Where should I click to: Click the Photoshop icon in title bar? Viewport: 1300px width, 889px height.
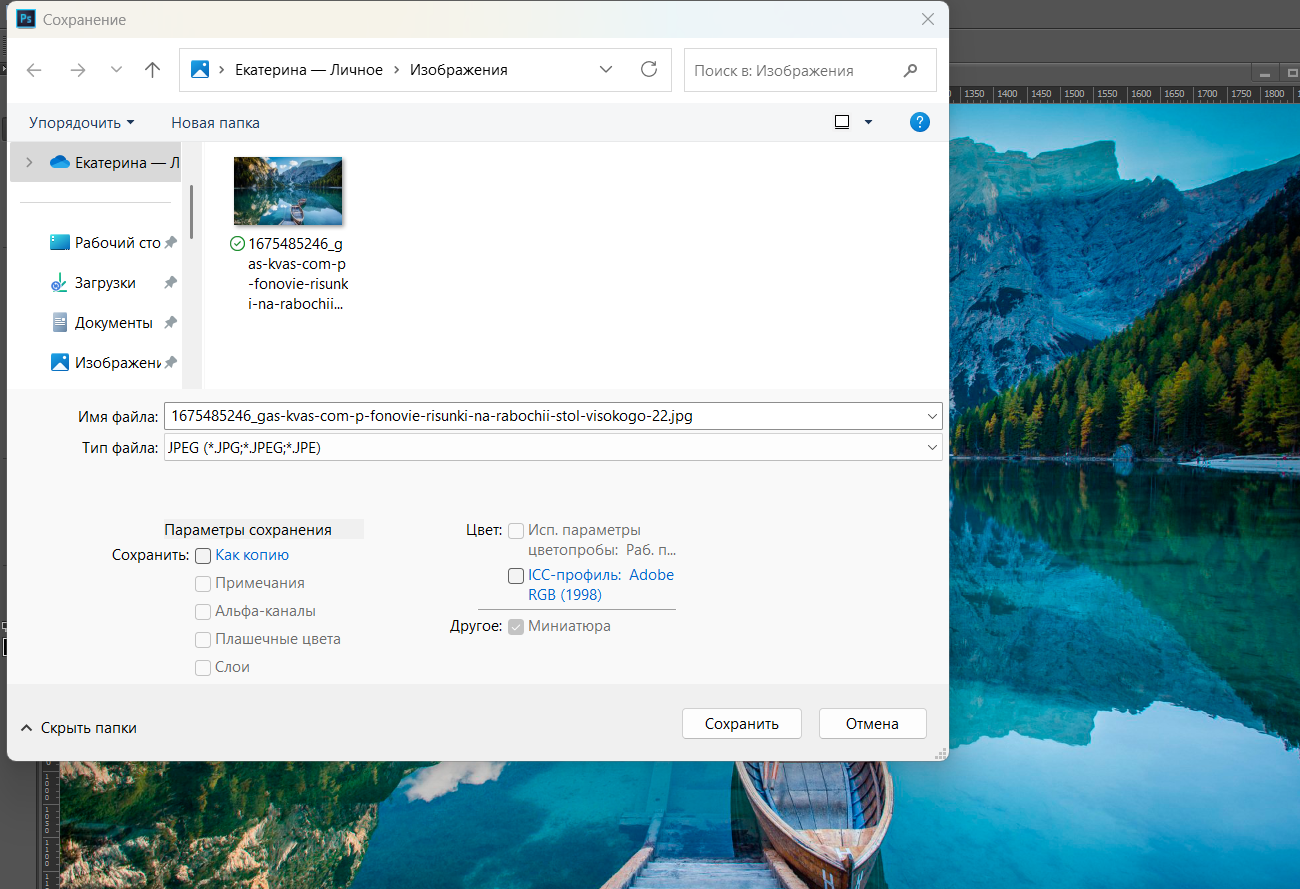pos(26,19)
